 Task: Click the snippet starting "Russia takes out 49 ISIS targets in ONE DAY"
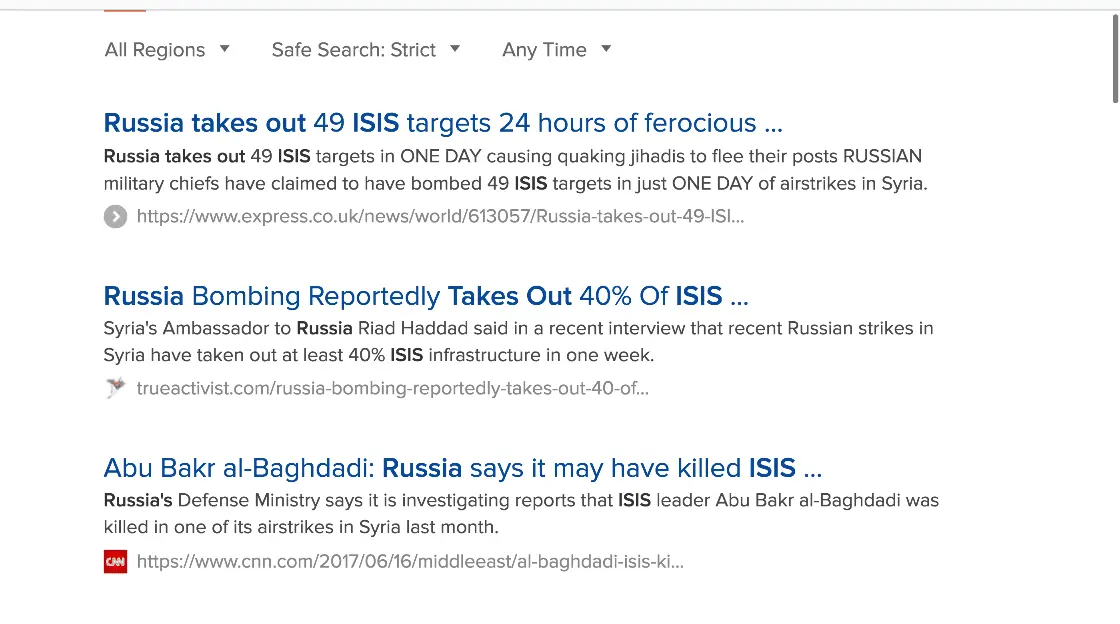coord(515,170)
